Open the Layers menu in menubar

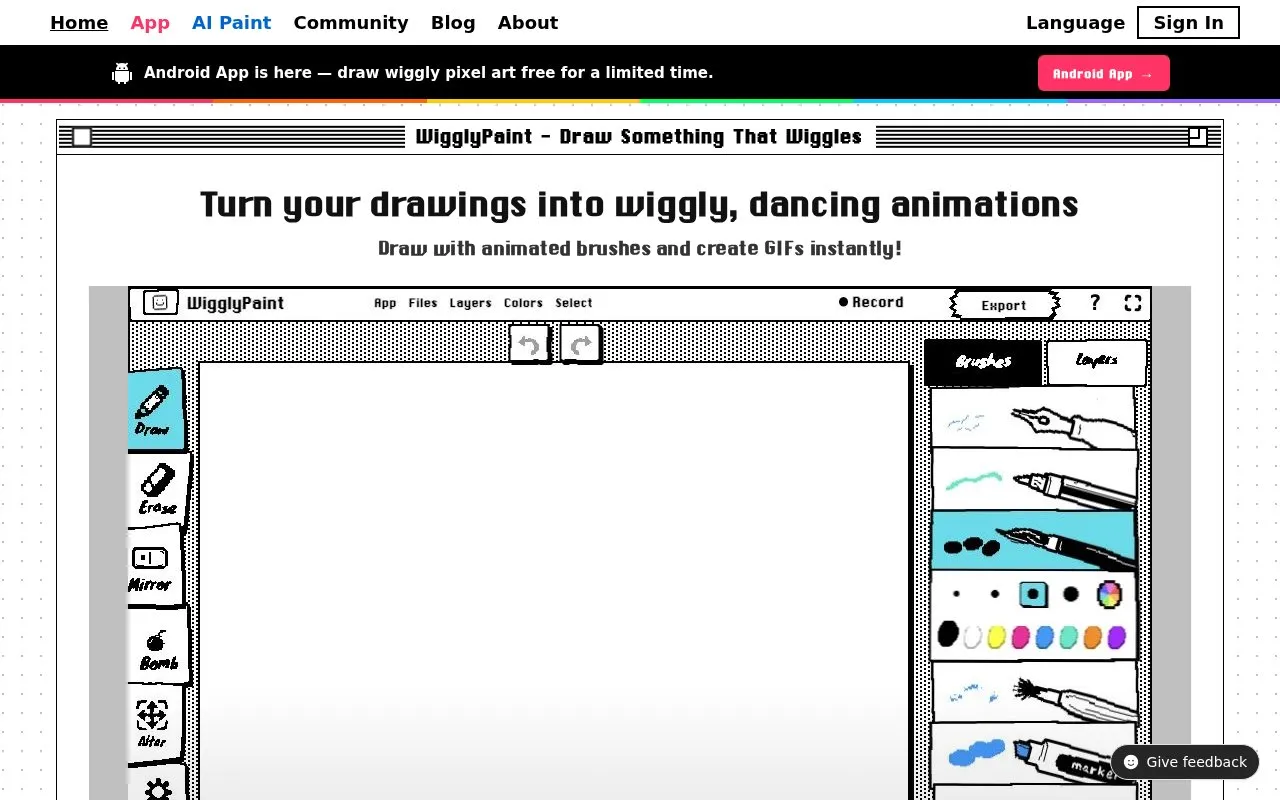pos(470,303)
